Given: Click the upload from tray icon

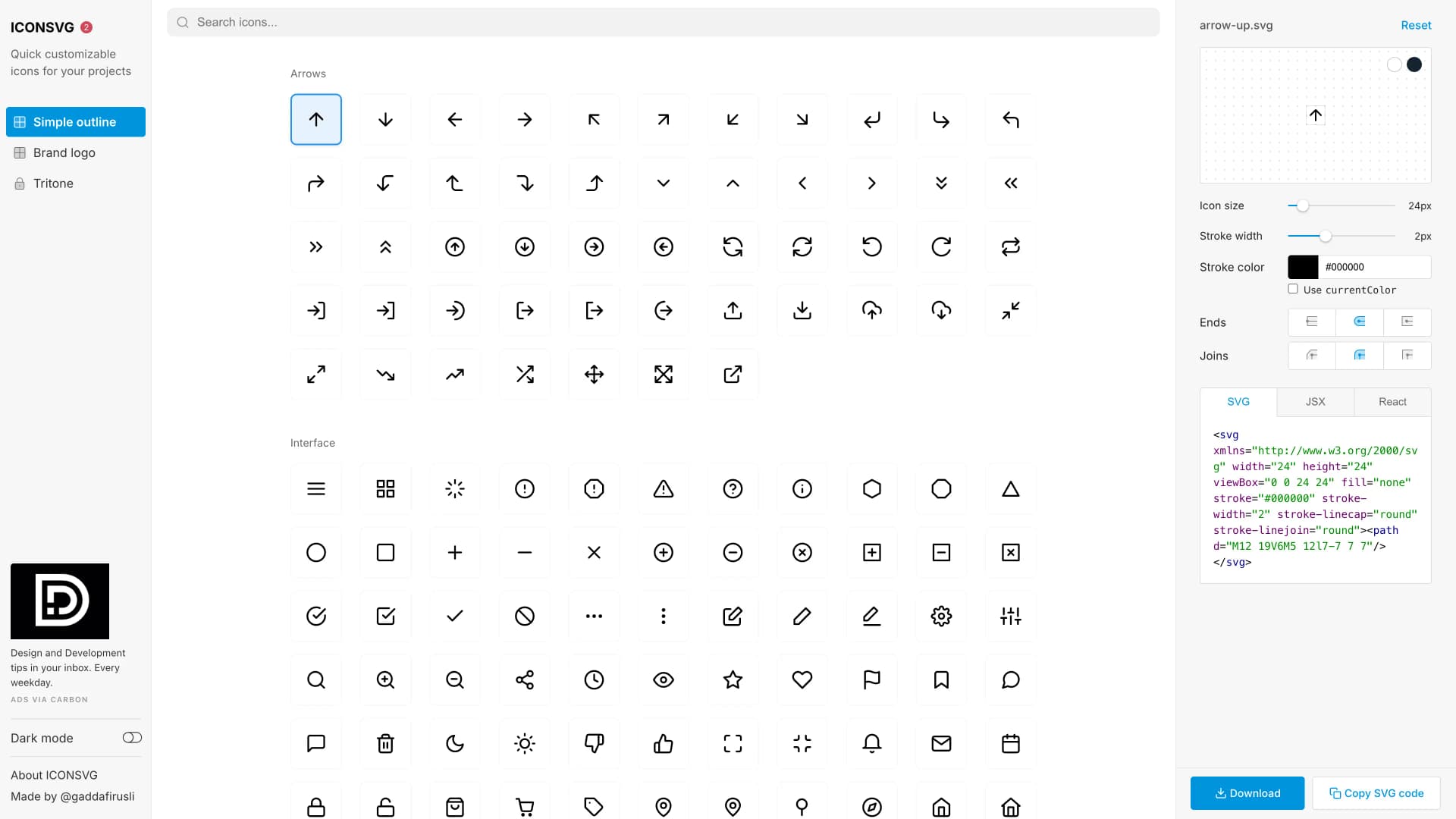Looking at the screenshot, I should point(733,310).
